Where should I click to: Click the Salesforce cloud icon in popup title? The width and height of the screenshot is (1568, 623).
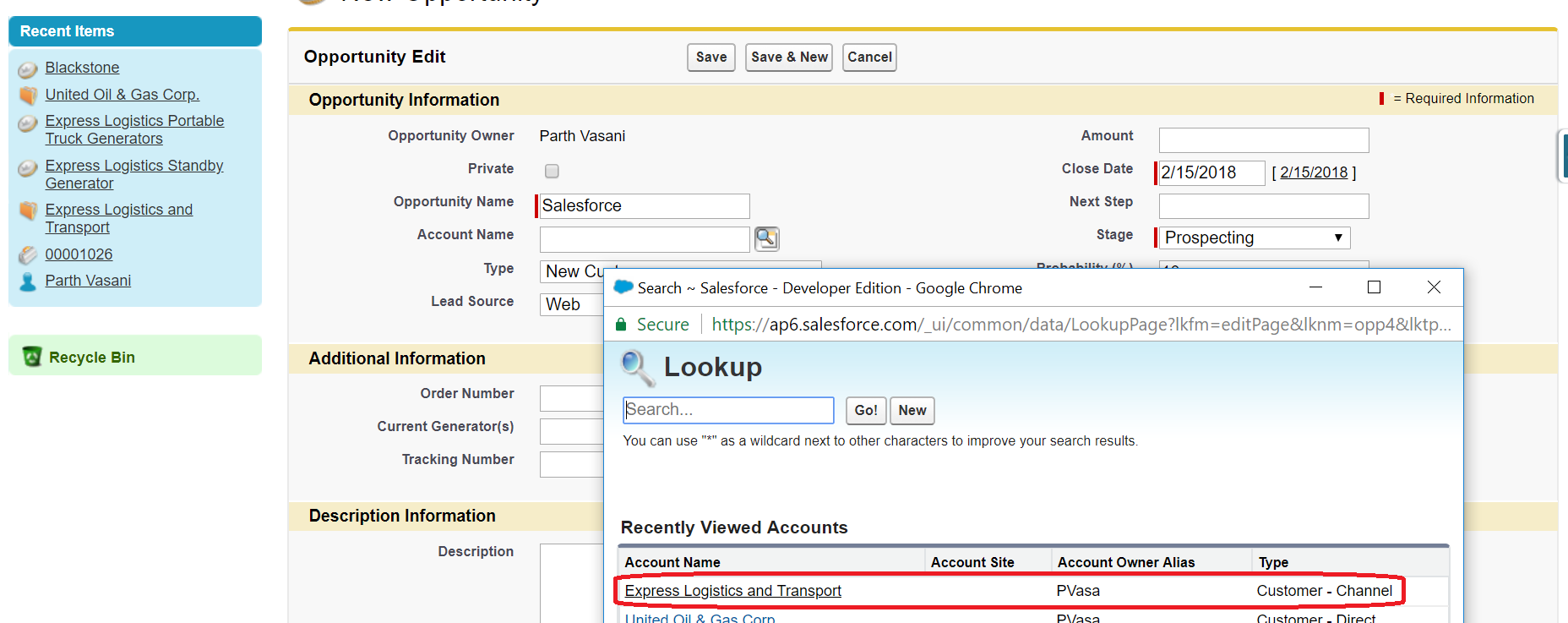click(623, 287)
